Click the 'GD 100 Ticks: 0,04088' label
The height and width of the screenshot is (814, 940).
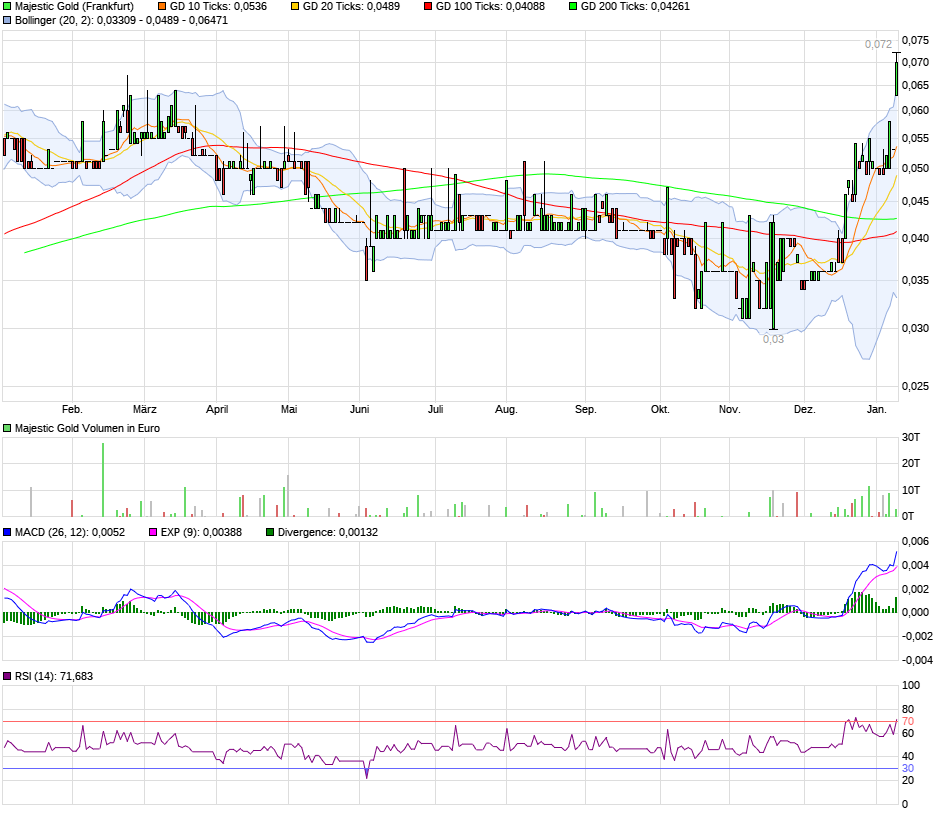tap(490, 7)
